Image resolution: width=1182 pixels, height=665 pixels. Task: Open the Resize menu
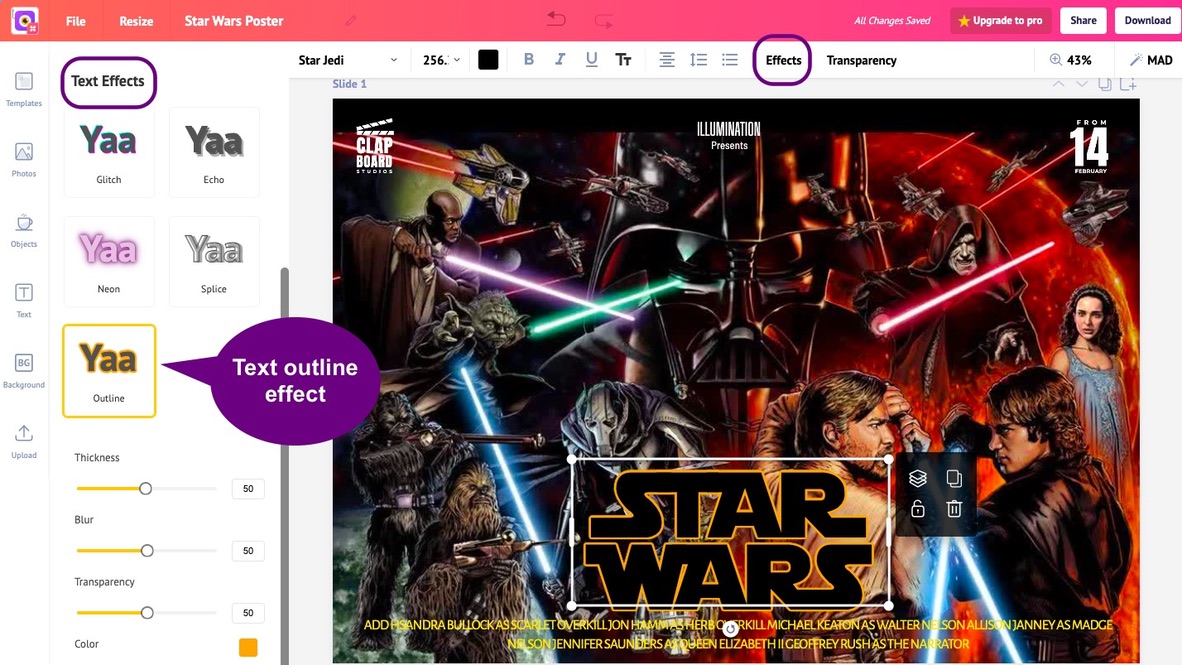tap(136, 21)
